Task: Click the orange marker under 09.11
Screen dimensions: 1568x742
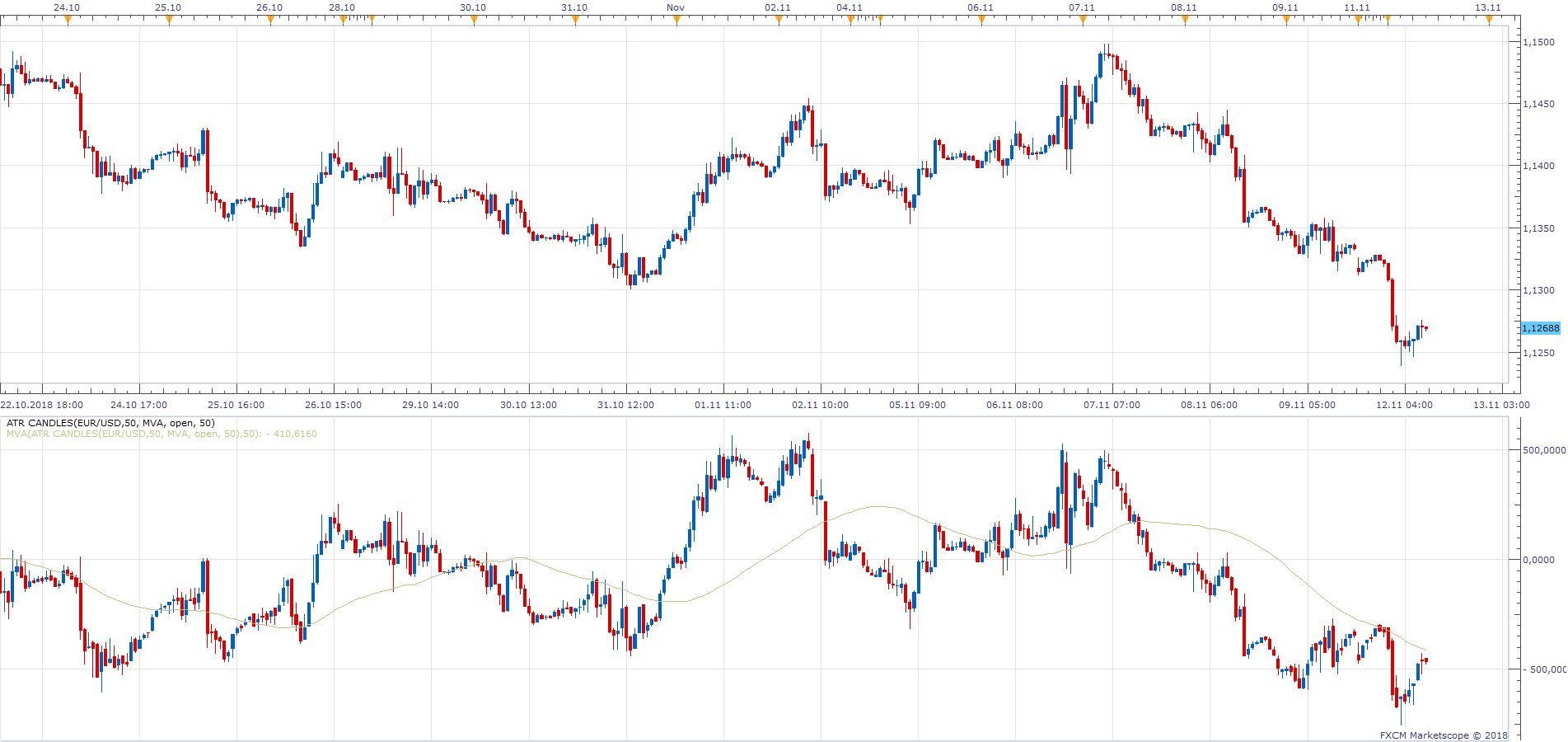Action: tap(1286, 21)
